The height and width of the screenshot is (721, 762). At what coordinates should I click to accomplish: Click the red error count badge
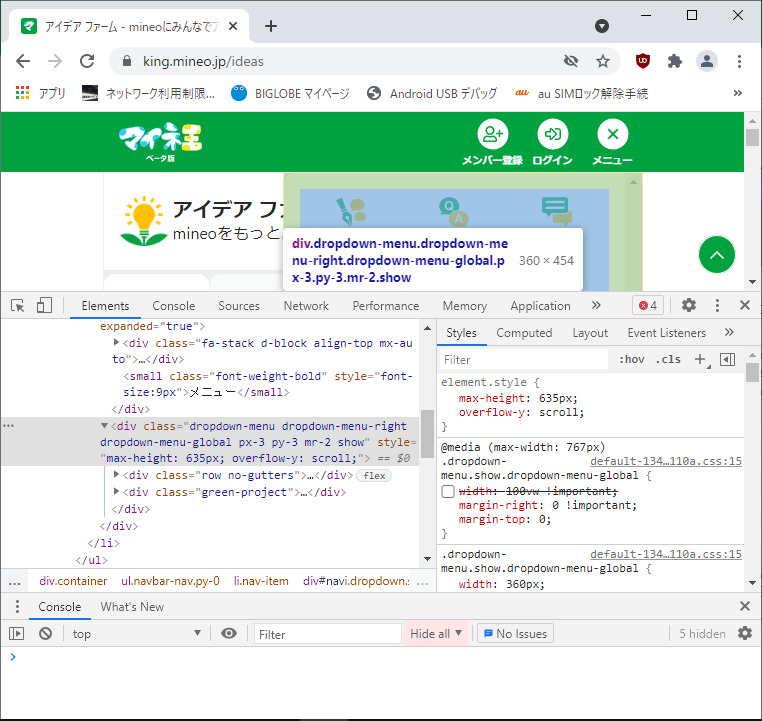pos(647,306)
